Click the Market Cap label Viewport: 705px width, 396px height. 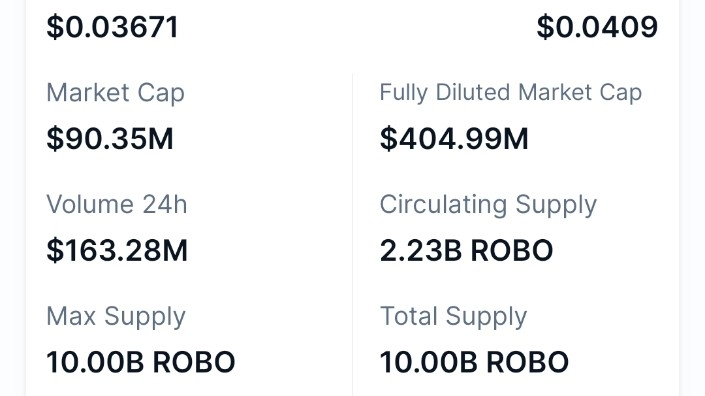(116, 93)
